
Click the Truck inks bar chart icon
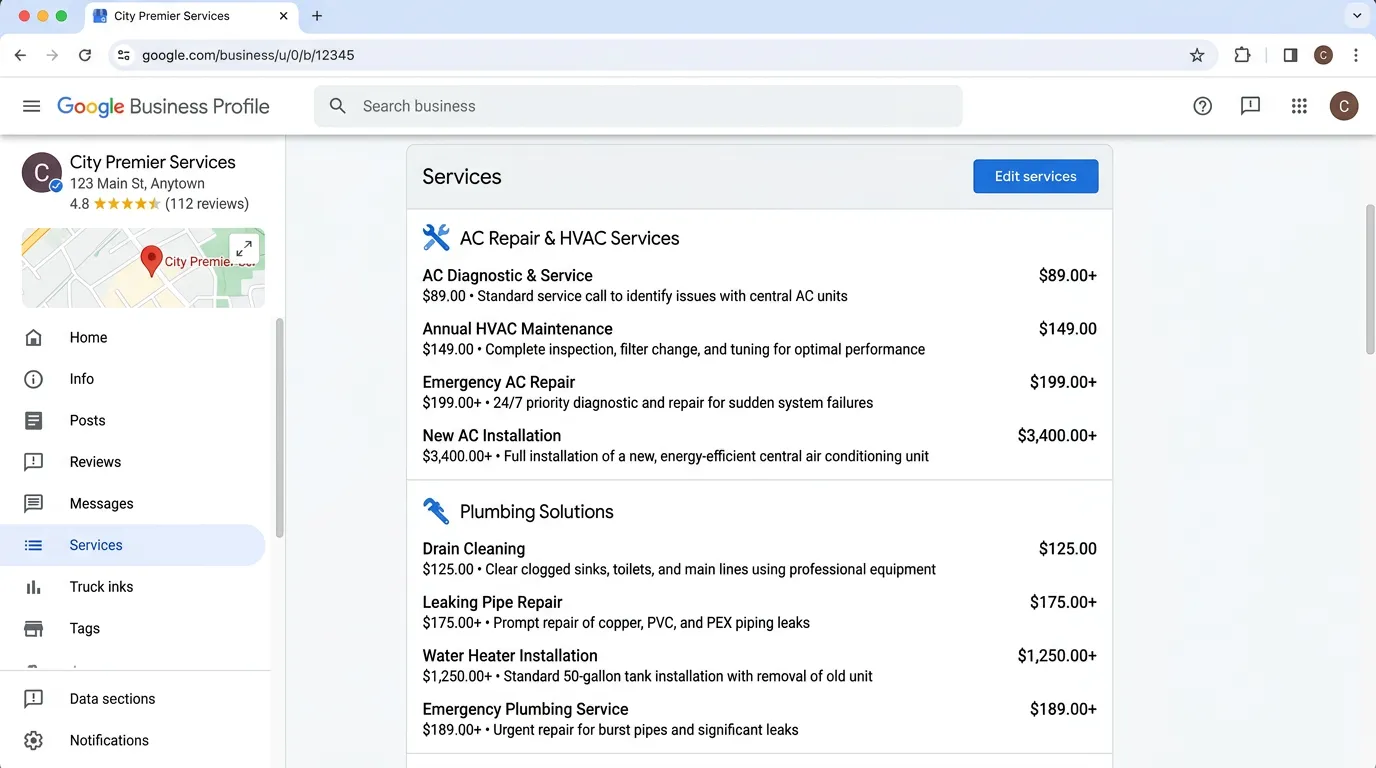coord(34,587)
